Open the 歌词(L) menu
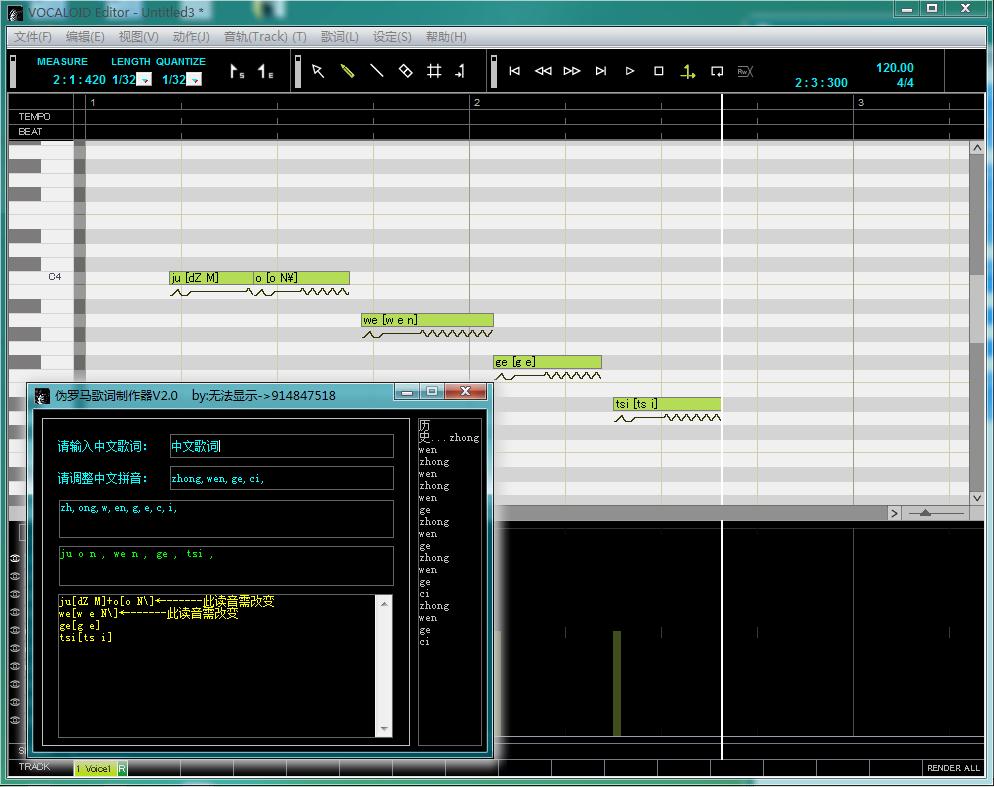 [x=340, y=37]
